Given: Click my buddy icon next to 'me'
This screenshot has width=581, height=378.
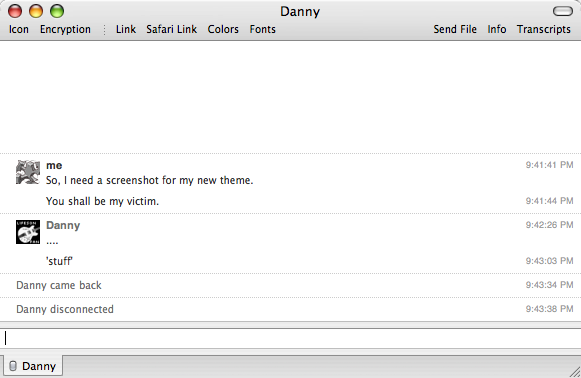Looking at the screenshot, I should click(28, 172).
